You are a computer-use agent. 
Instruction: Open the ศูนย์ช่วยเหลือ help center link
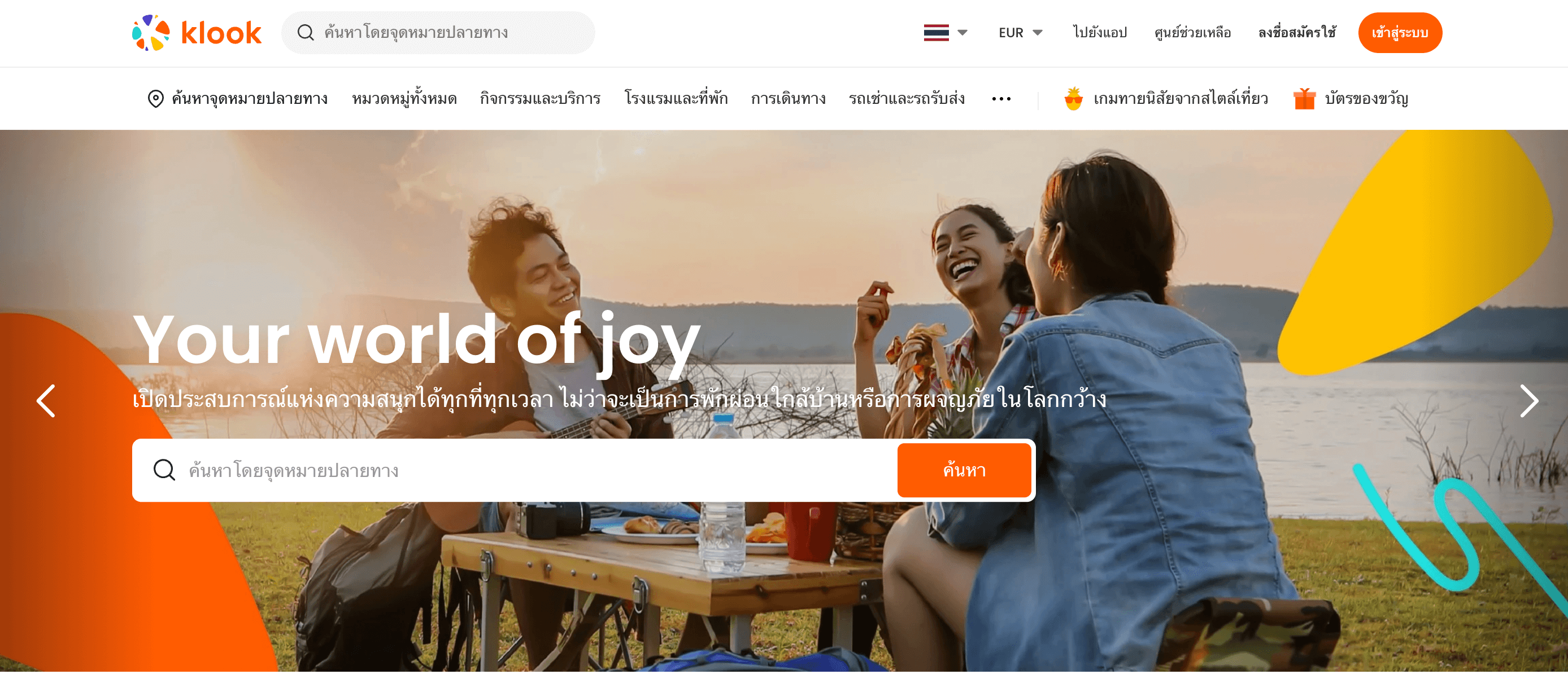pyautogui.click(x=1192, y=33)
